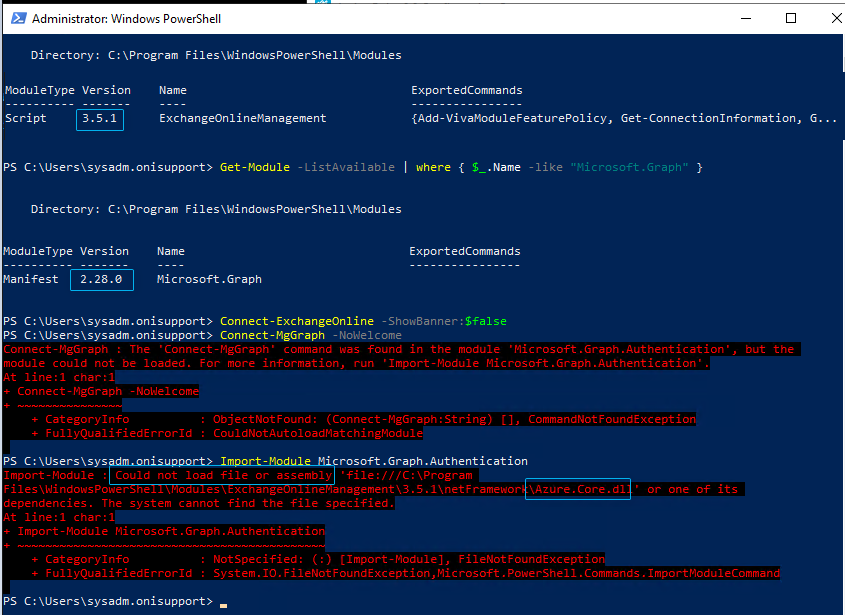Click the last prompt's blinking cursor
The image size is (845, 615).
click(x=224, y=605)
